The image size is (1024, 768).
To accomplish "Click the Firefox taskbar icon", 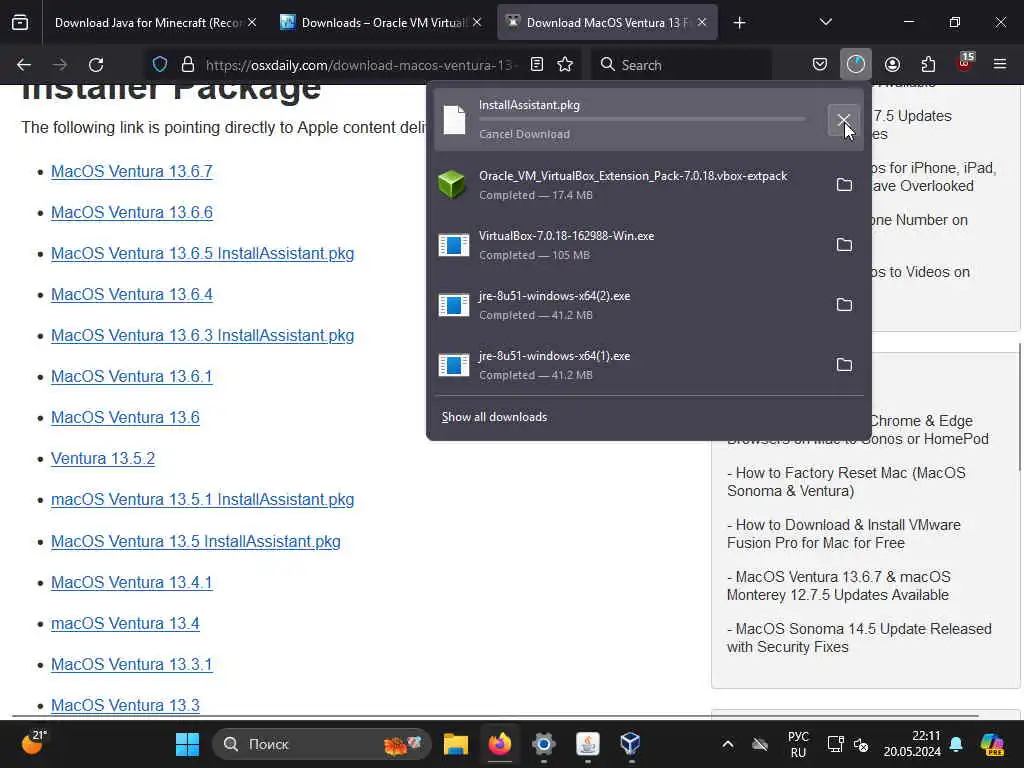I will pyautogui.click(x=500, y=744).
